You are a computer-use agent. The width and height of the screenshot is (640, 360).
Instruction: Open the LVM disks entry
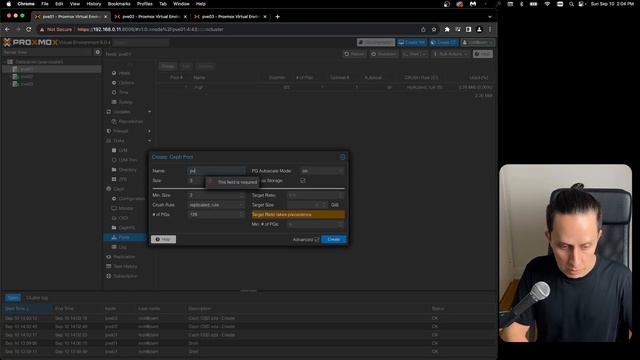click(123, 150)
